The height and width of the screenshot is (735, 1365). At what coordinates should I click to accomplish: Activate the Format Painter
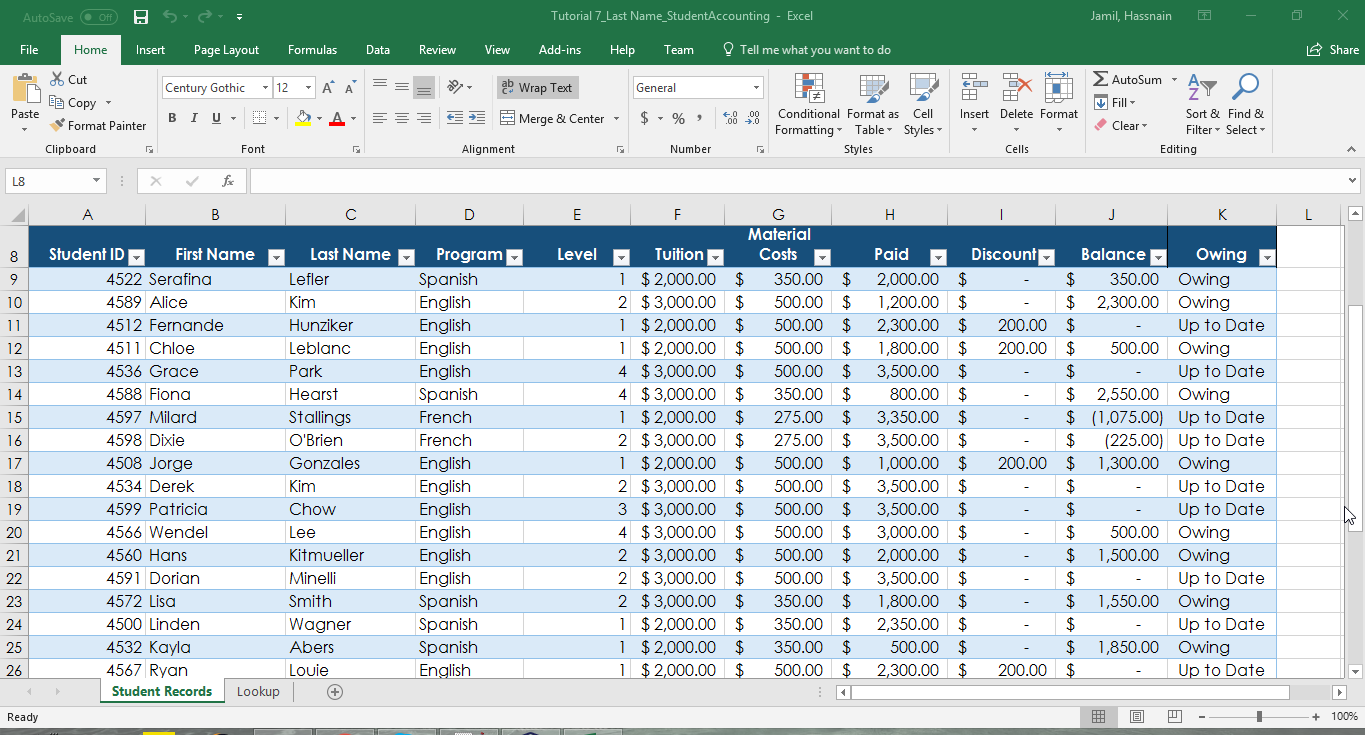pos(97,125)
